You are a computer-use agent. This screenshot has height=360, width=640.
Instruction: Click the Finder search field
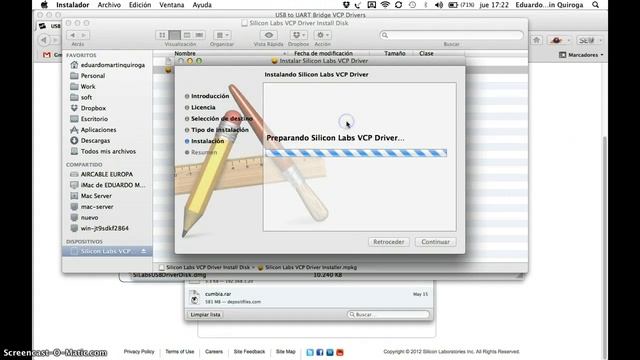pyautogui.click(x=451, y=35)
